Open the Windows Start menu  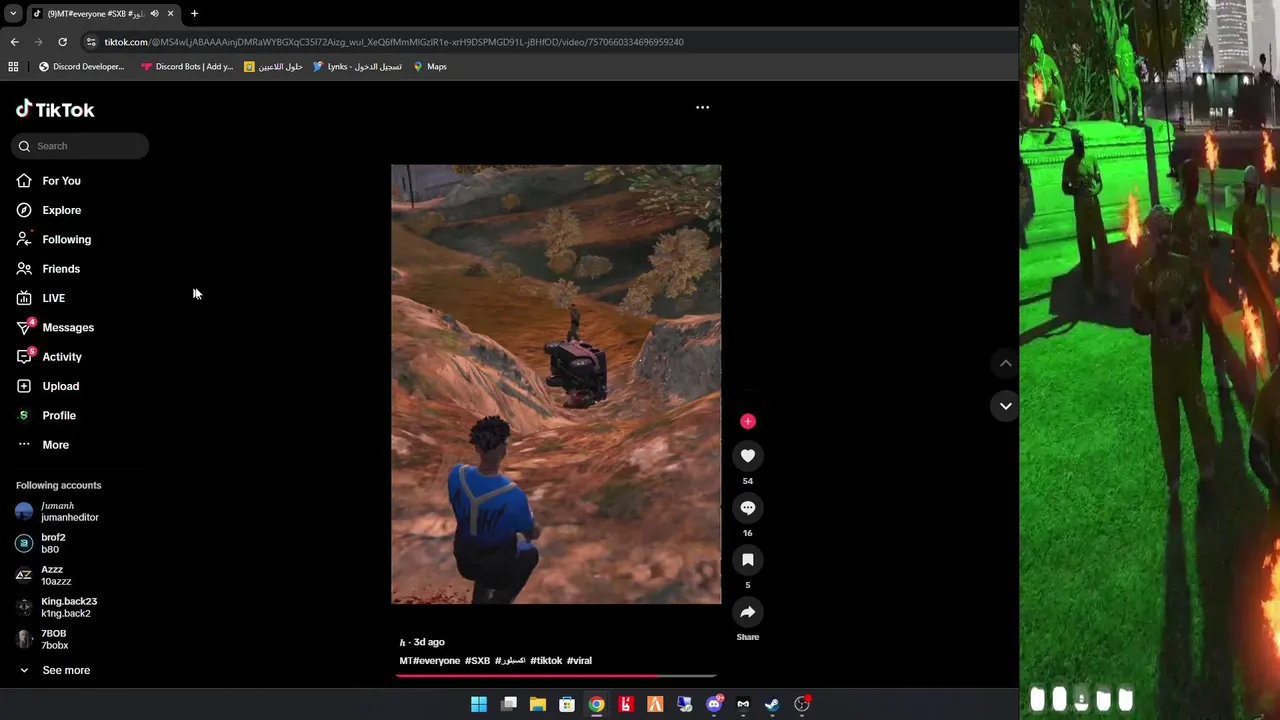479,704
